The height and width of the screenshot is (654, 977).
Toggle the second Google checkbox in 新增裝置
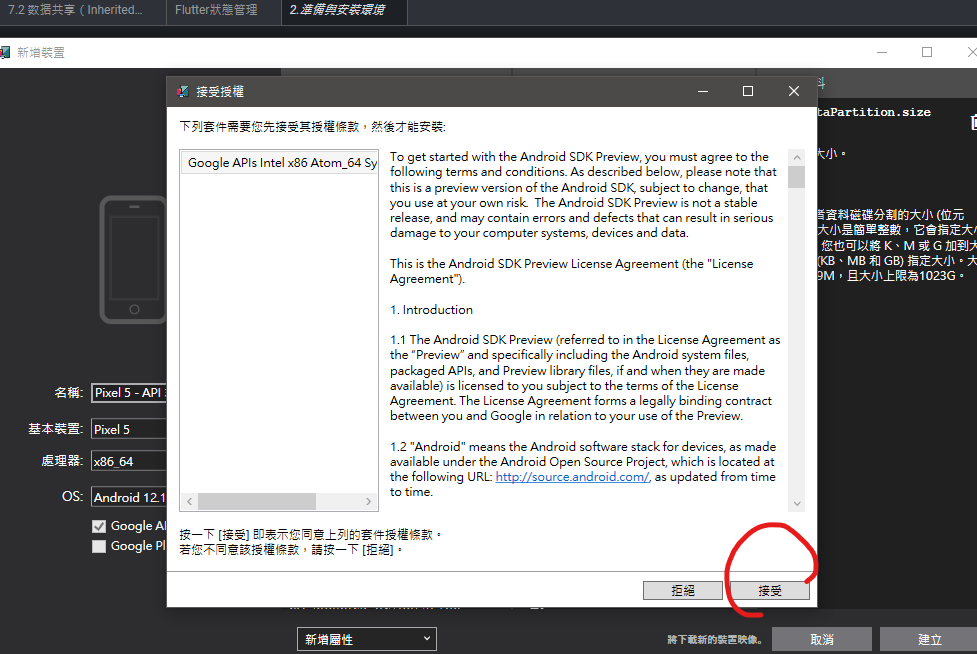pos(98,546)
